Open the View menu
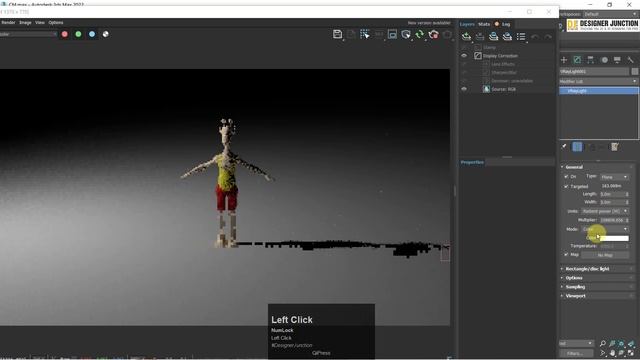The width and height of the screenshot is (640, 360). 40,22
